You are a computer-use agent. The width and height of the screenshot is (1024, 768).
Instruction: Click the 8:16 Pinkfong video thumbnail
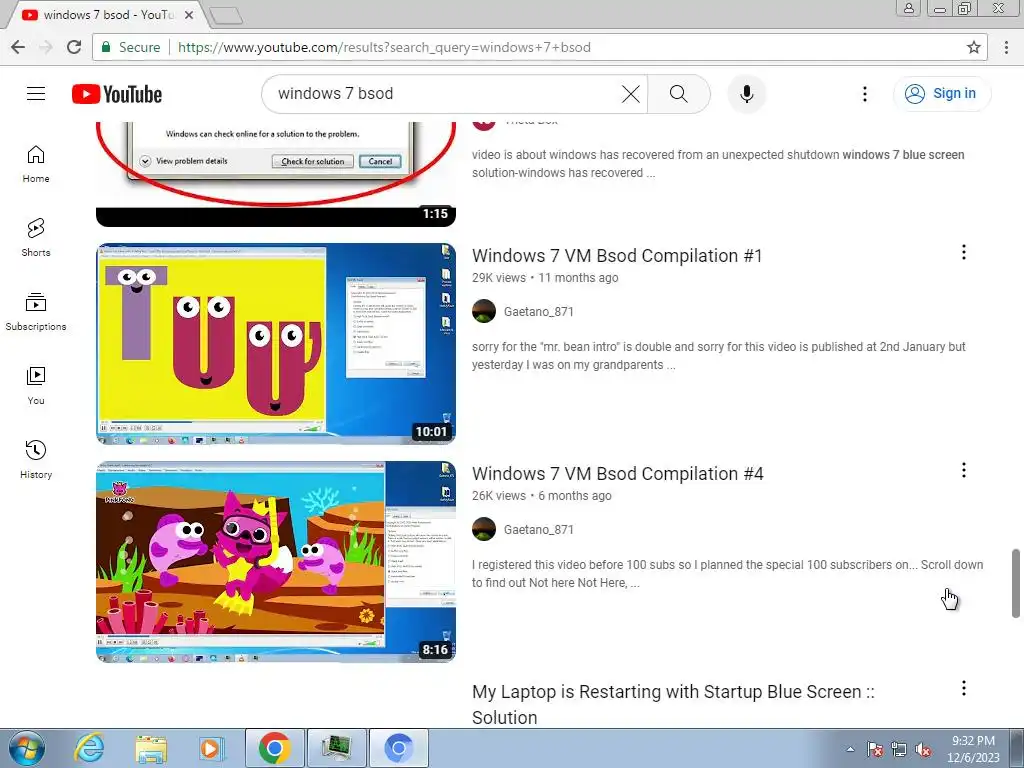pyautogui.click(x=276, y=562)
